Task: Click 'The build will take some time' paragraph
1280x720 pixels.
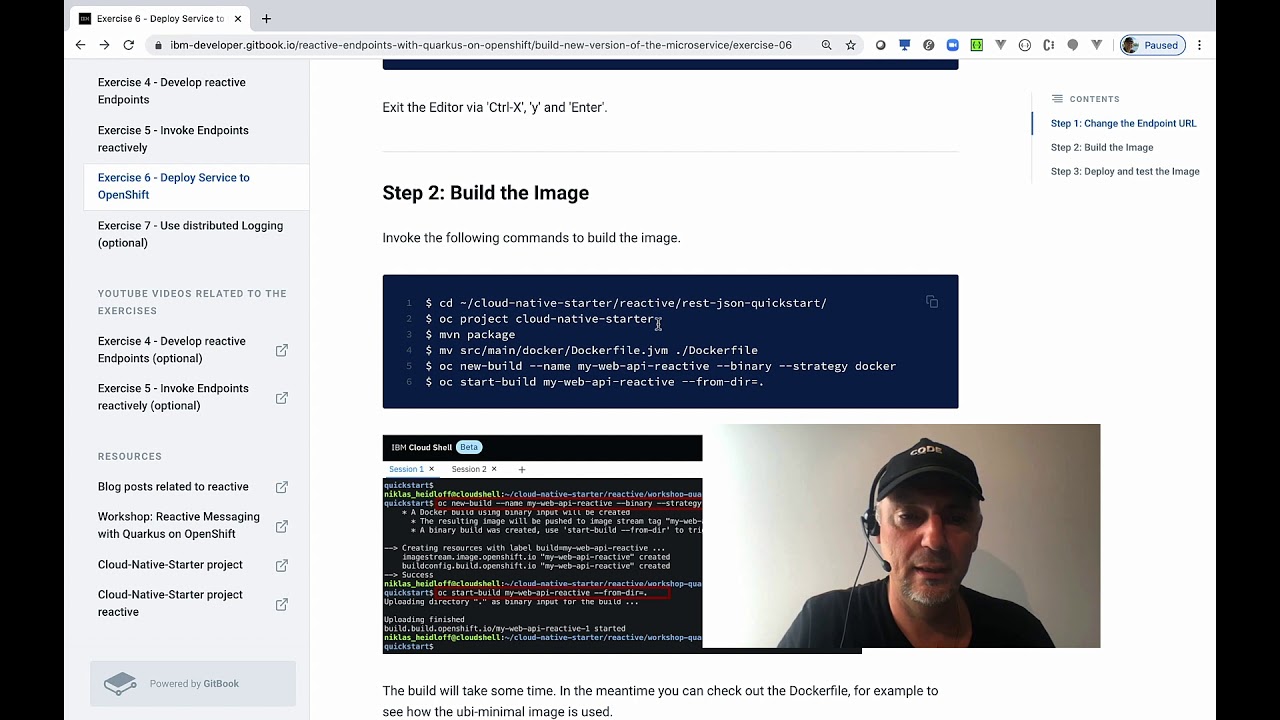Action: click(660, 701)
